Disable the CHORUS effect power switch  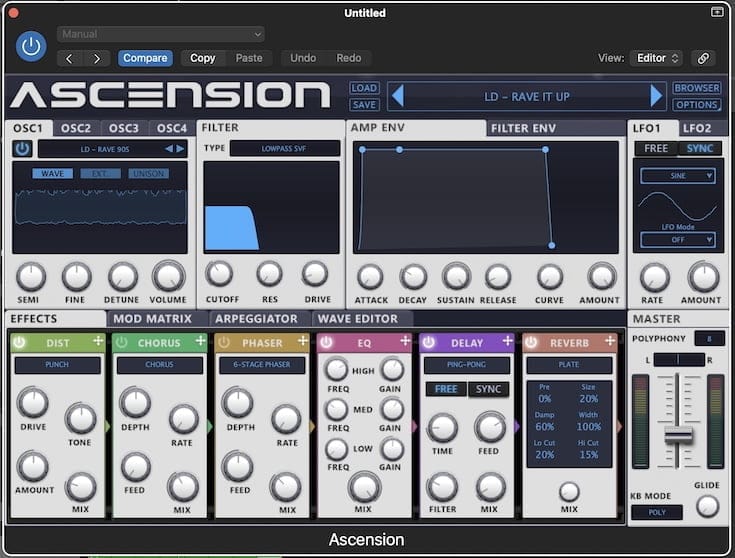point(122,342)
